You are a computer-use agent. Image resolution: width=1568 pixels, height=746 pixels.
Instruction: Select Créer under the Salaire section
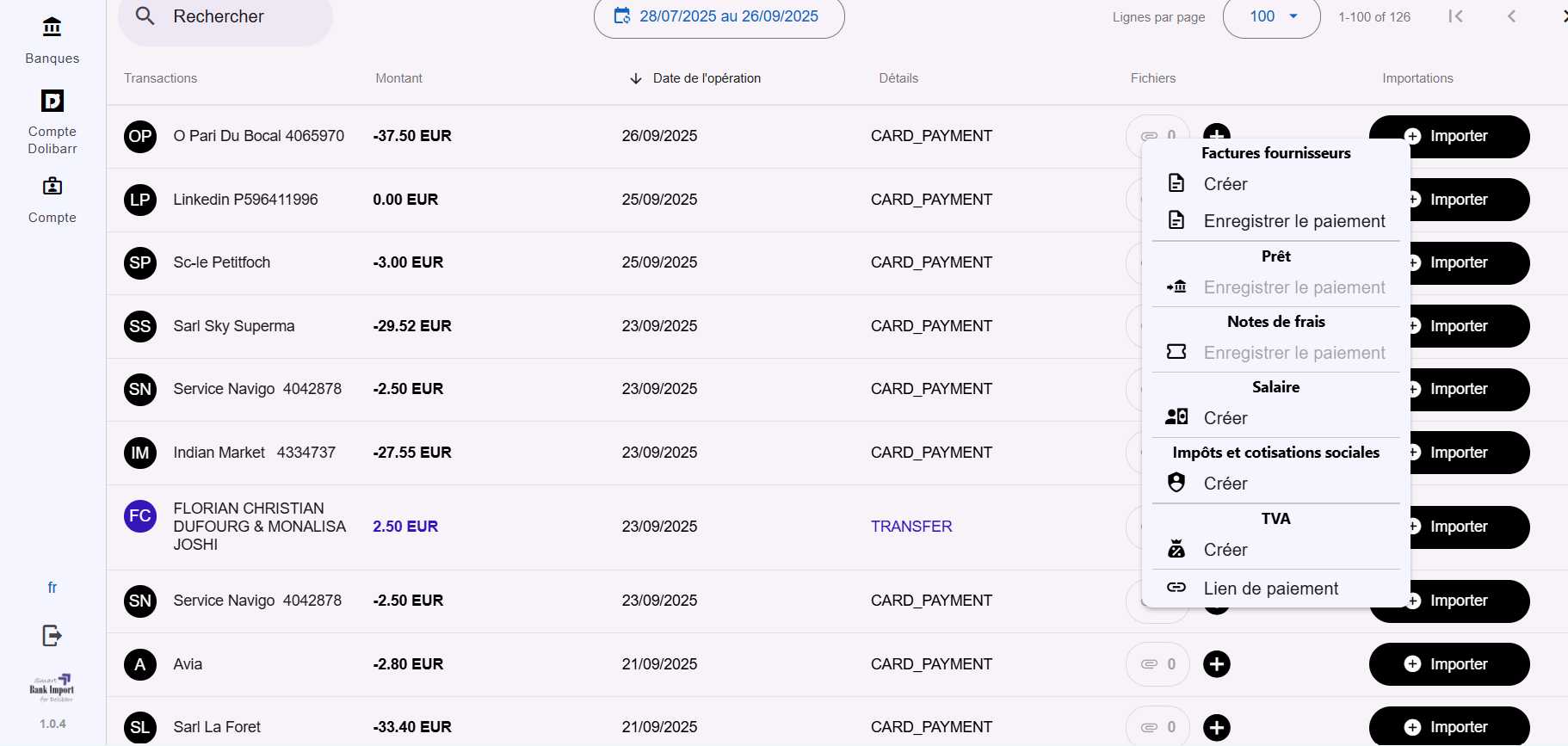pos(1225,418)
